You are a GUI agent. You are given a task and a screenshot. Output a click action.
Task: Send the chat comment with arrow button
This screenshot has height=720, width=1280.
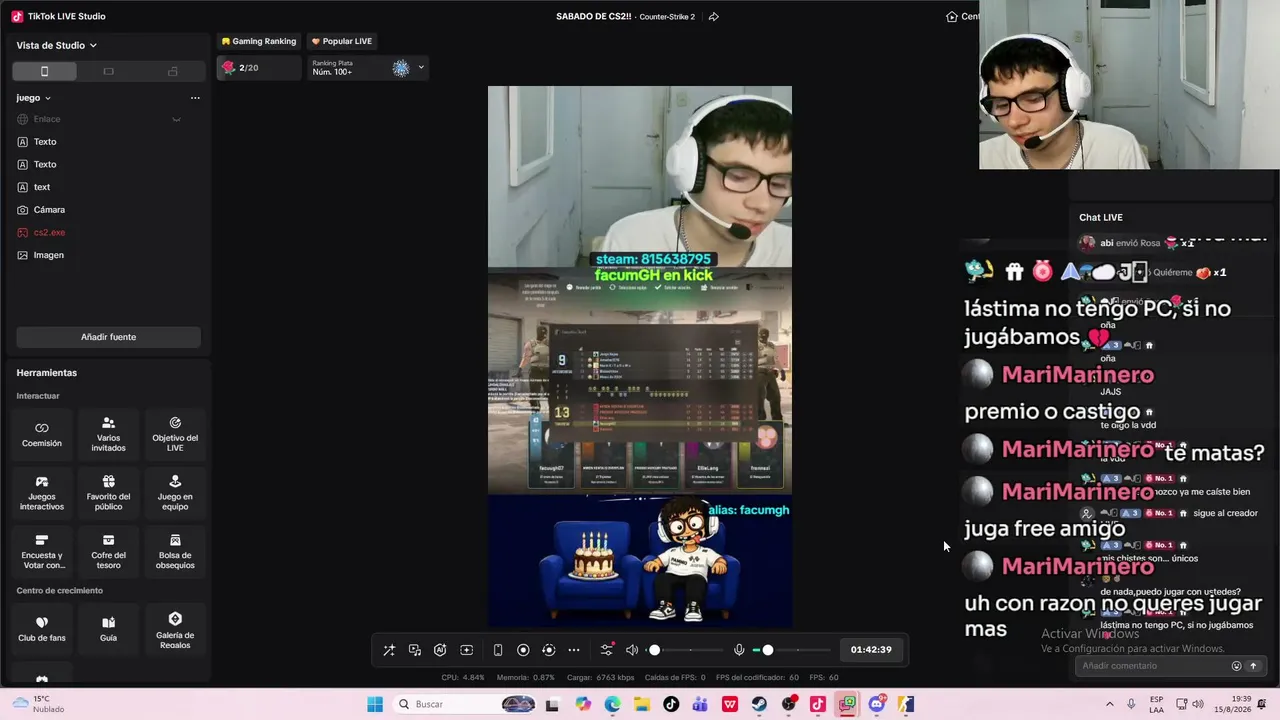1253,666
